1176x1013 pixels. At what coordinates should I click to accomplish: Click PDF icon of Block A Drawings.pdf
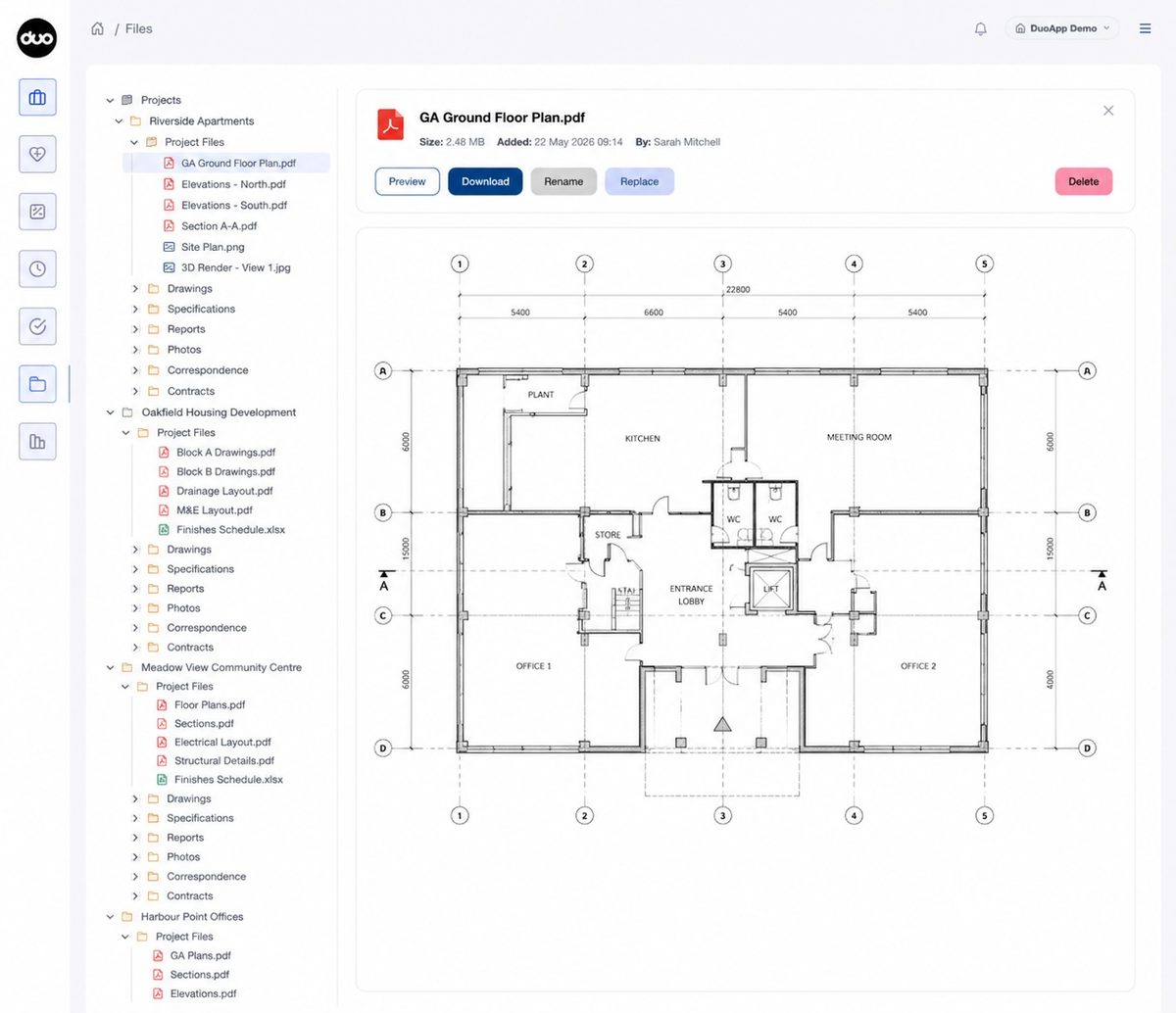164,453
